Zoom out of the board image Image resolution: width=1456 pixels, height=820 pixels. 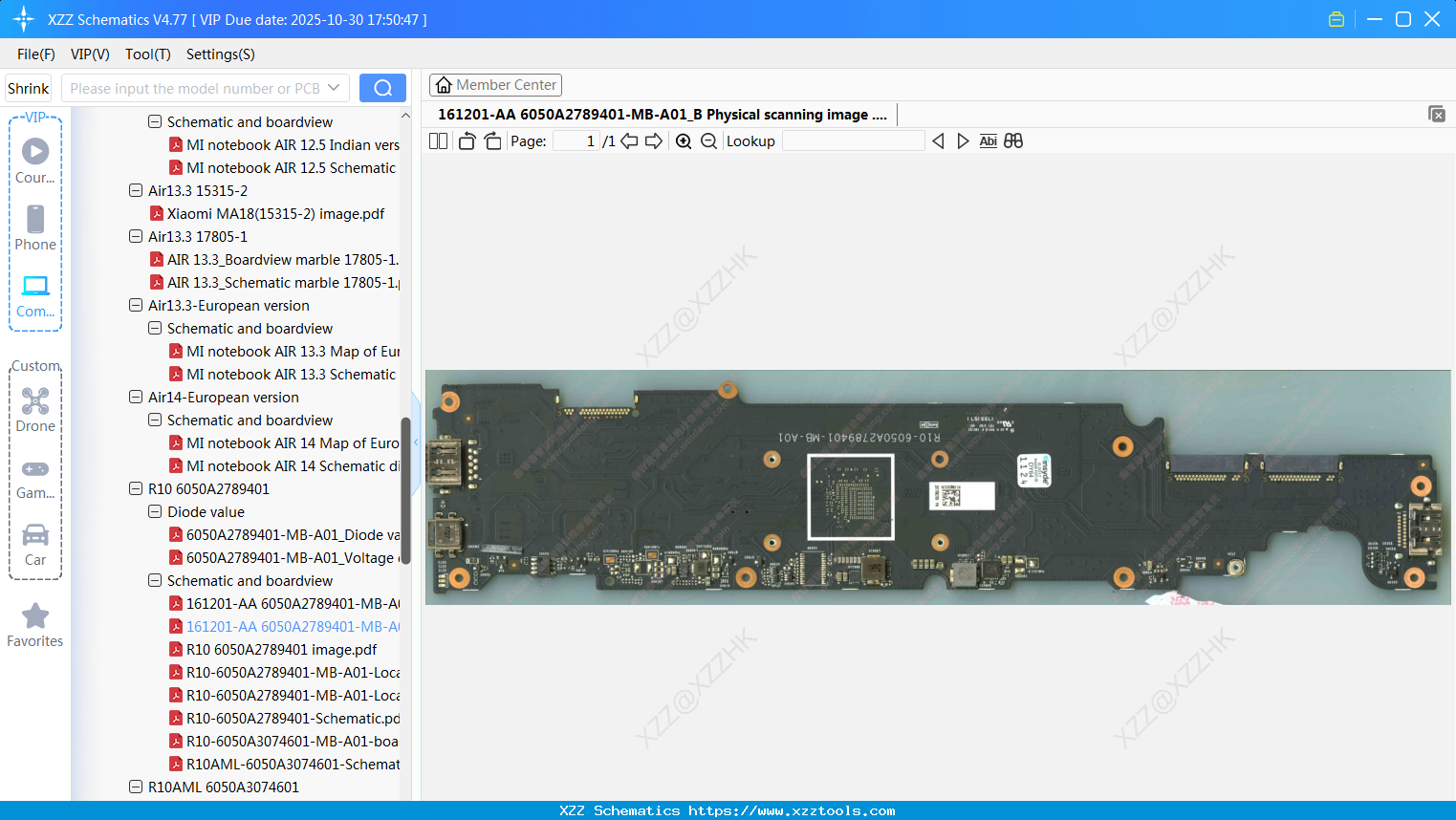tap(708, 141)
